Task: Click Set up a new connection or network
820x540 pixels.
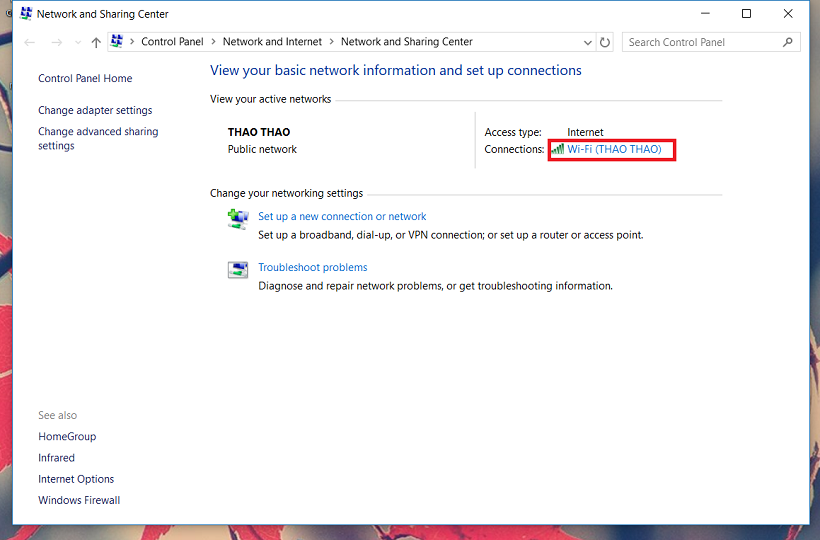Action: point(342,216)
